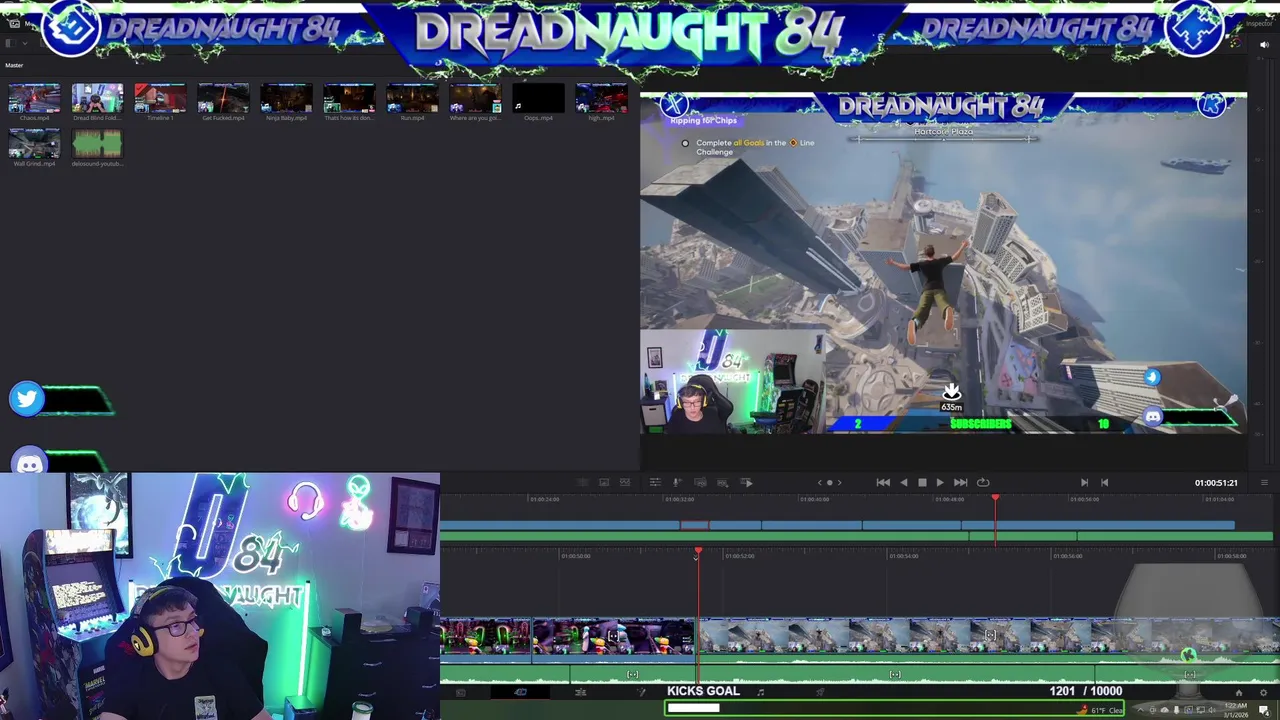Switch to the Fusion page icon
The height and width of the screenshot is (720, 1280).
pos(640,692)
